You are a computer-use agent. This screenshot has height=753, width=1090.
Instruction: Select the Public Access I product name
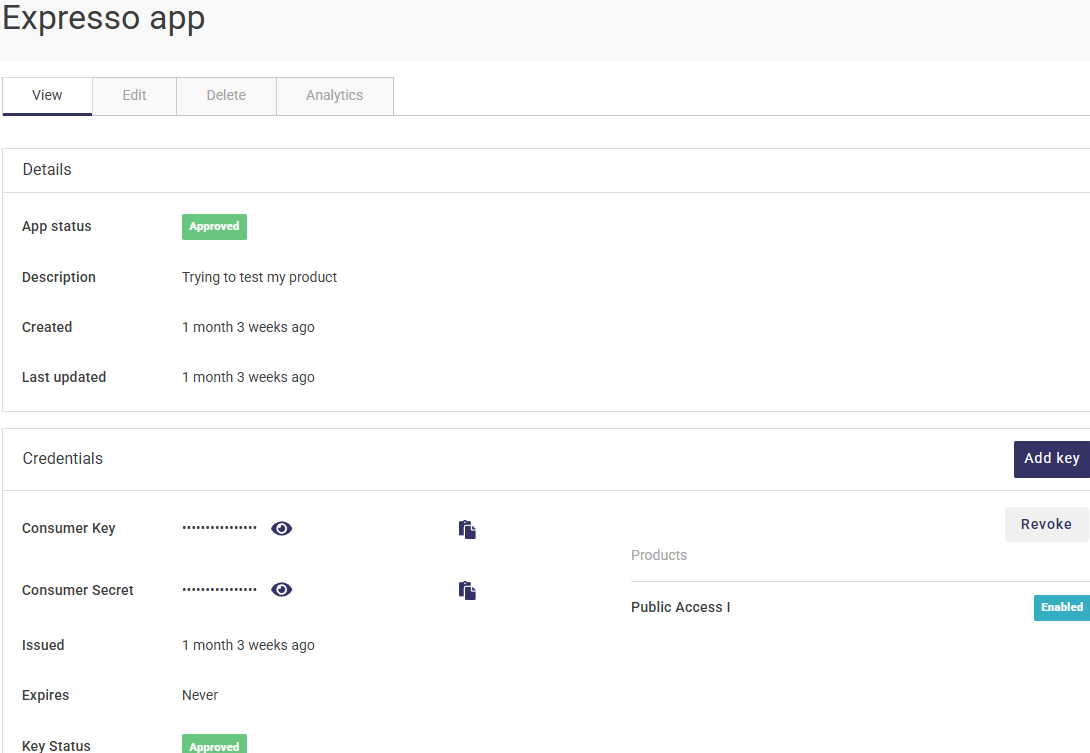point(681,607)
